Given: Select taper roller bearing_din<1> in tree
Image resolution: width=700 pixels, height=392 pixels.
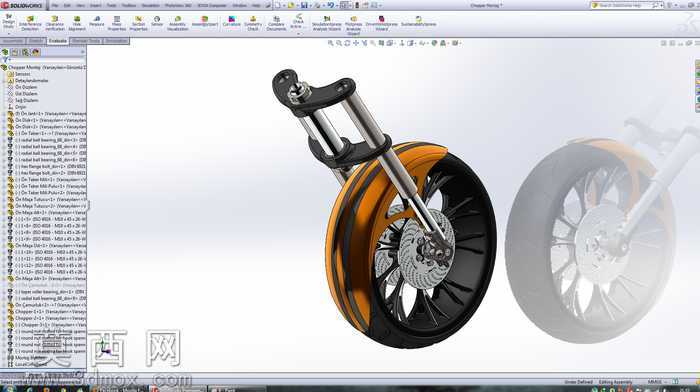Looking at the screenshot, I should pos(49,292).
